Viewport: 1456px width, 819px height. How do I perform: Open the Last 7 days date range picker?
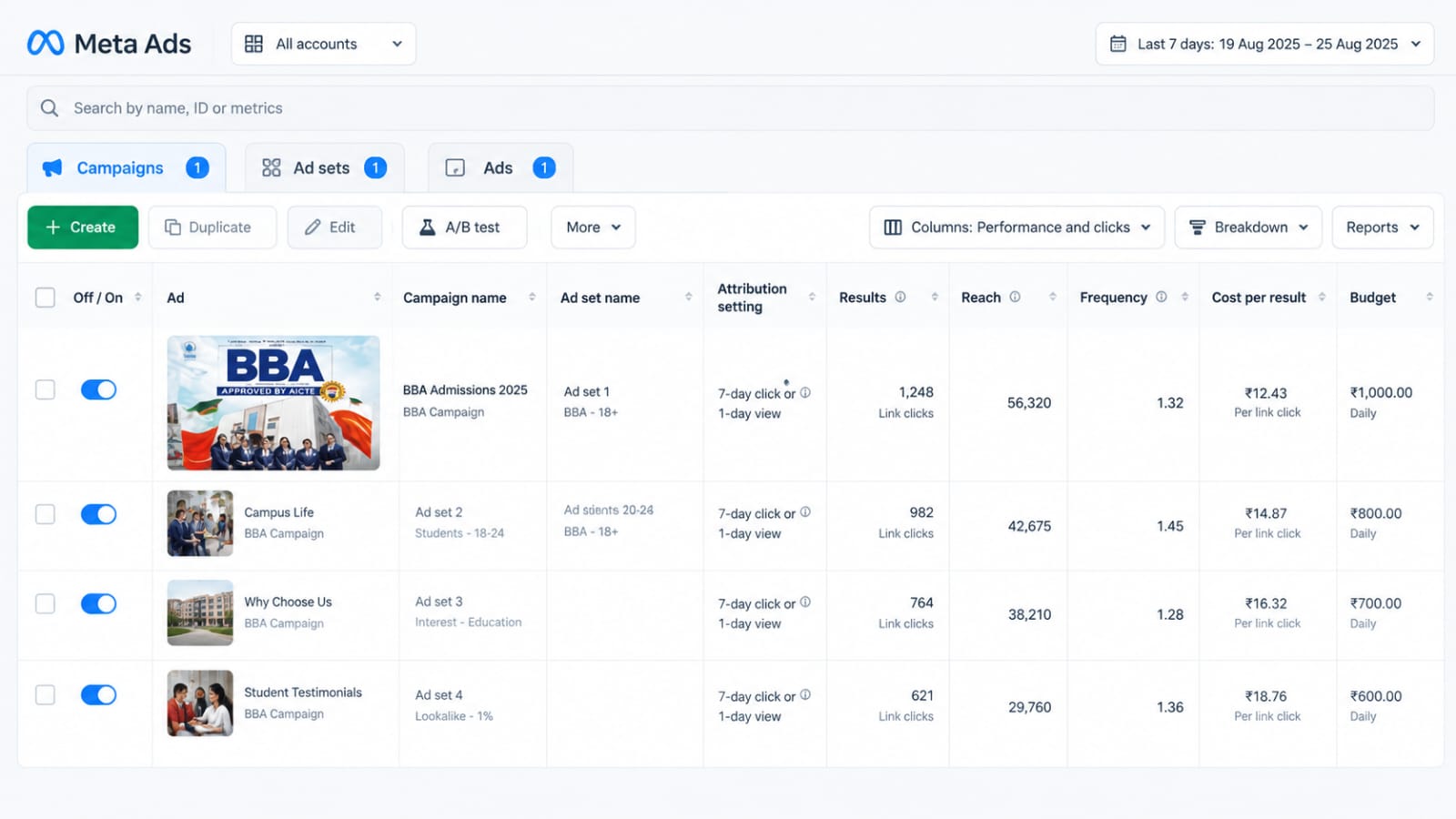pos(1265,44)
